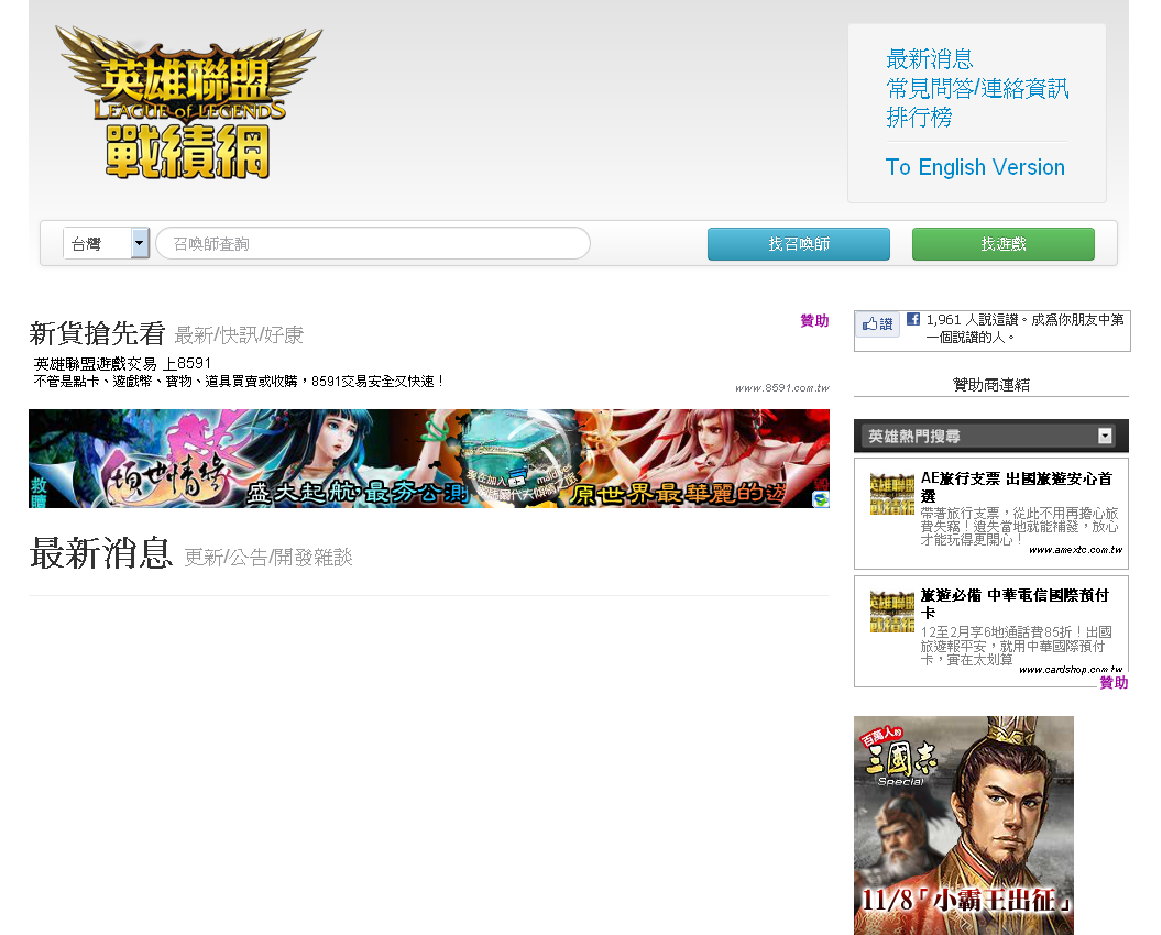The image size is (1161, 935).
Task: Click the Facebook 讚 like button
Action: 877,324
